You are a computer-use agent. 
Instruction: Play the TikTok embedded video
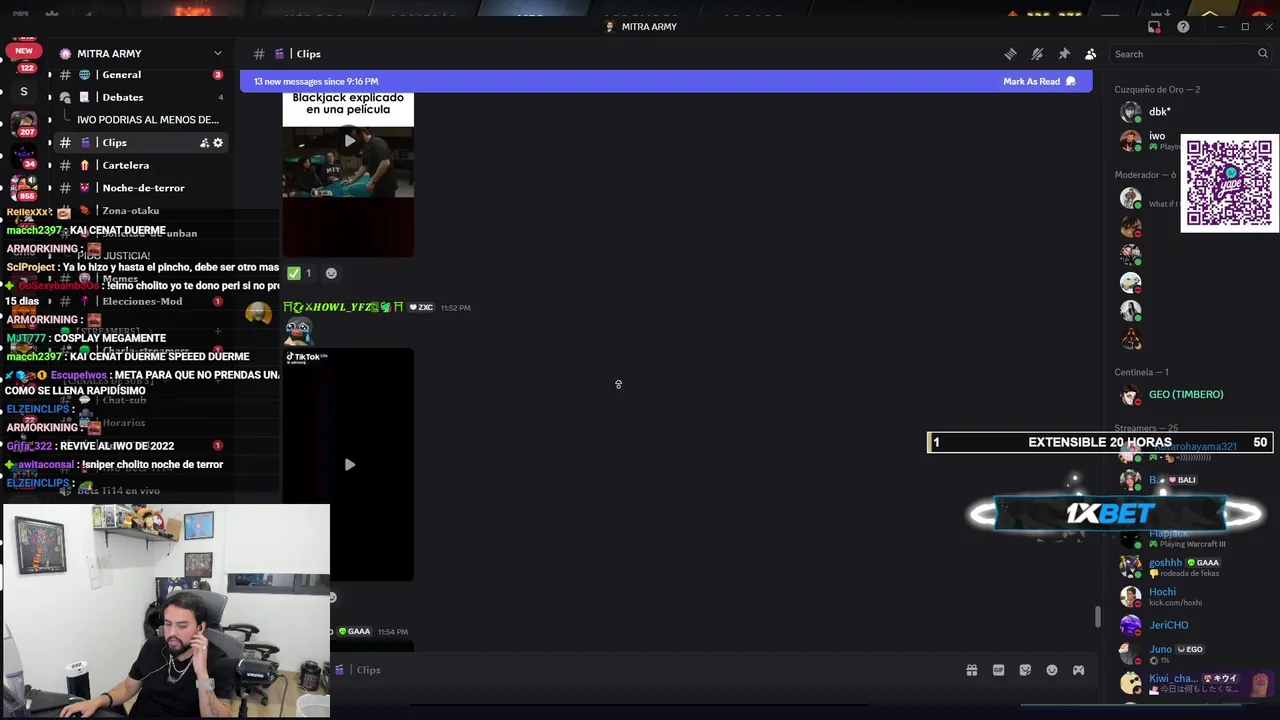[x=349, y=465]
